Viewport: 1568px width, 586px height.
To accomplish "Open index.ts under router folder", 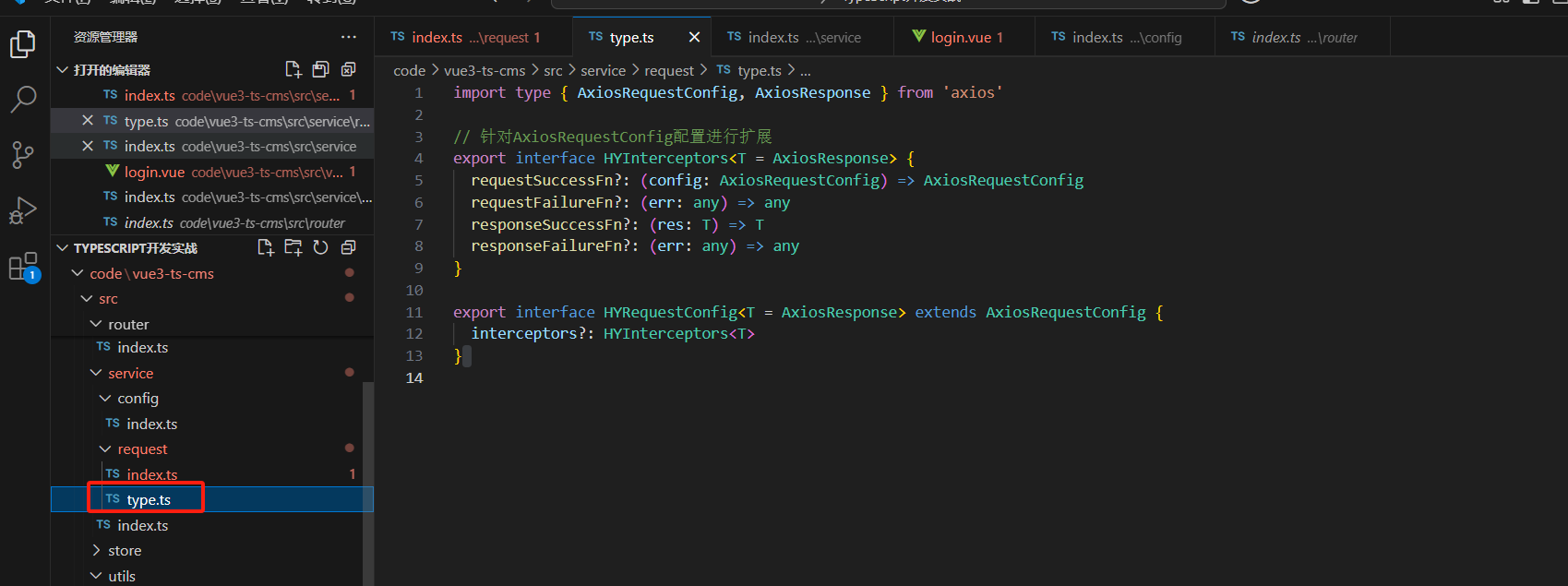I will 142,348.
